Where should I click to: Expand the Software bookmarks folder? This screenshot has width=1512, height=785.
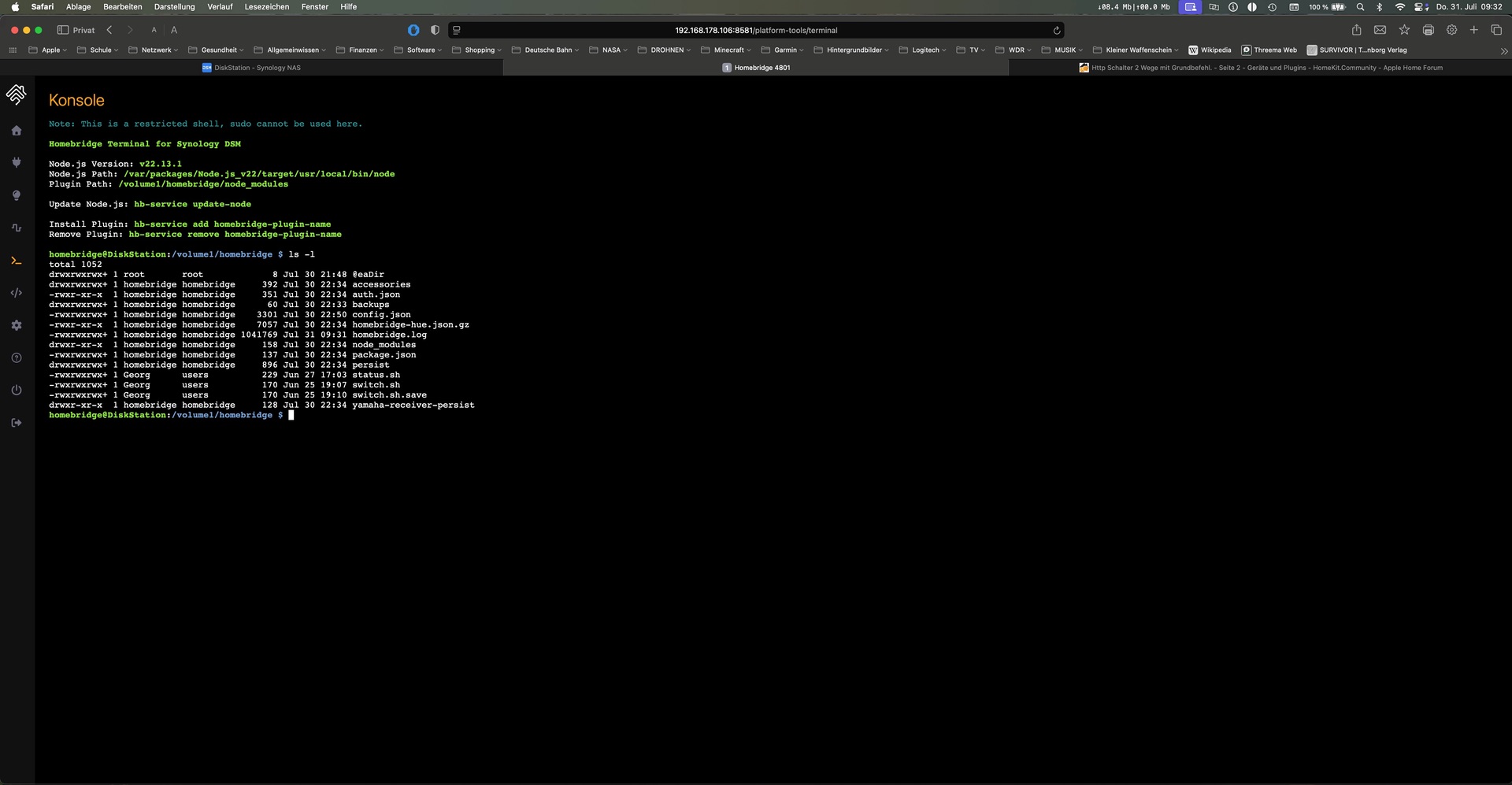click(x=421, y=50)
